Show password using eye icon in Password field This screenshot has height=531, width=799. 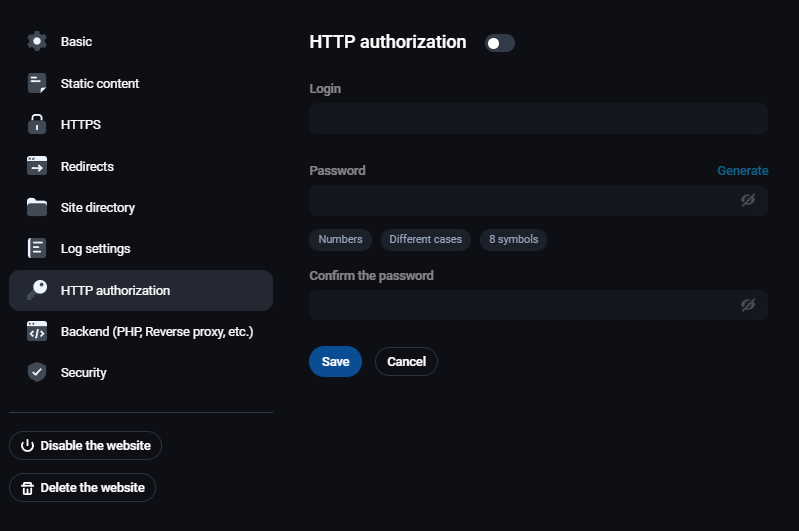(747, 200)
